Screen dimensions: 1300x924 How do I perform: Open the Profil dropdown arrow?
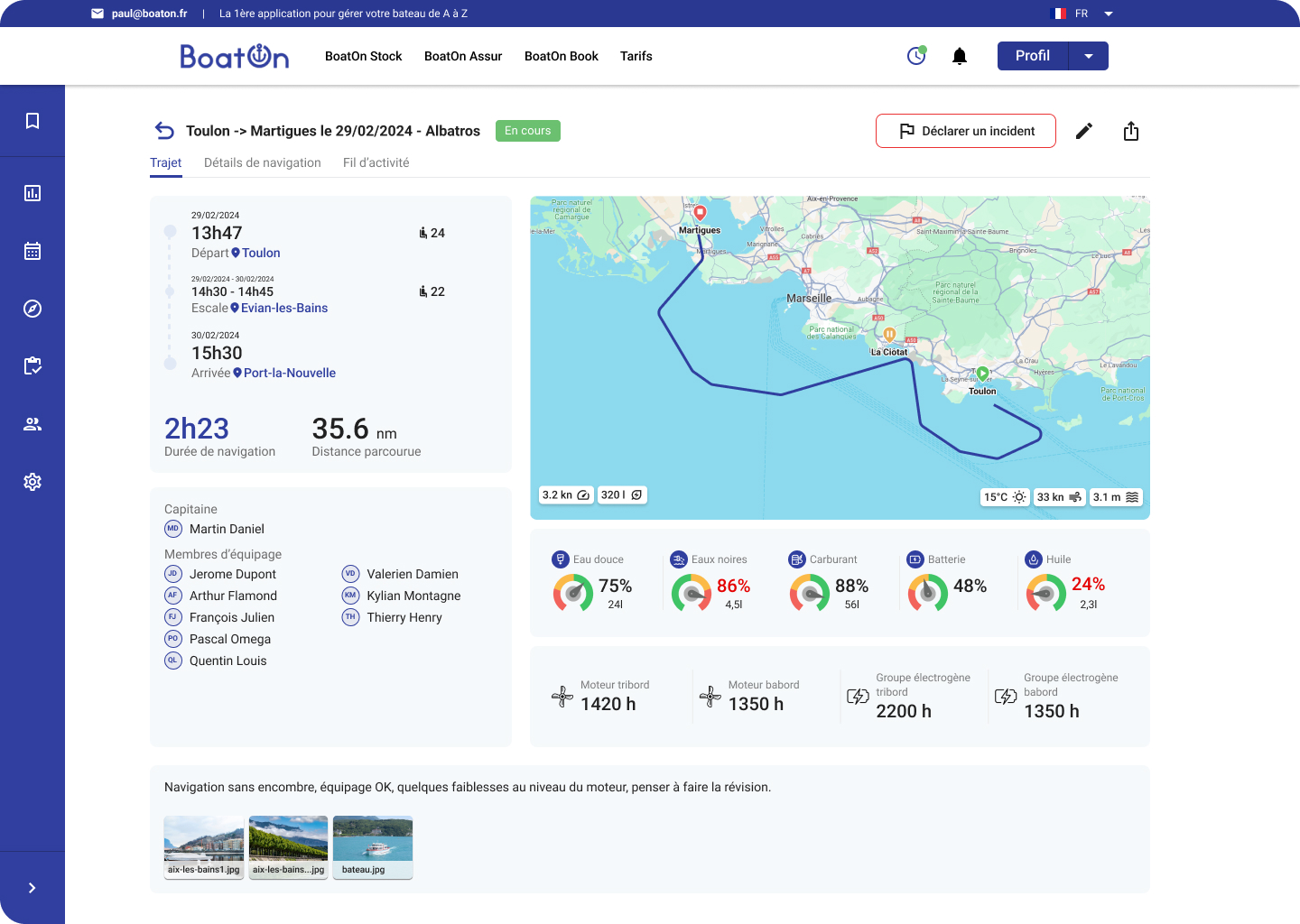(x=1089, y=55)
